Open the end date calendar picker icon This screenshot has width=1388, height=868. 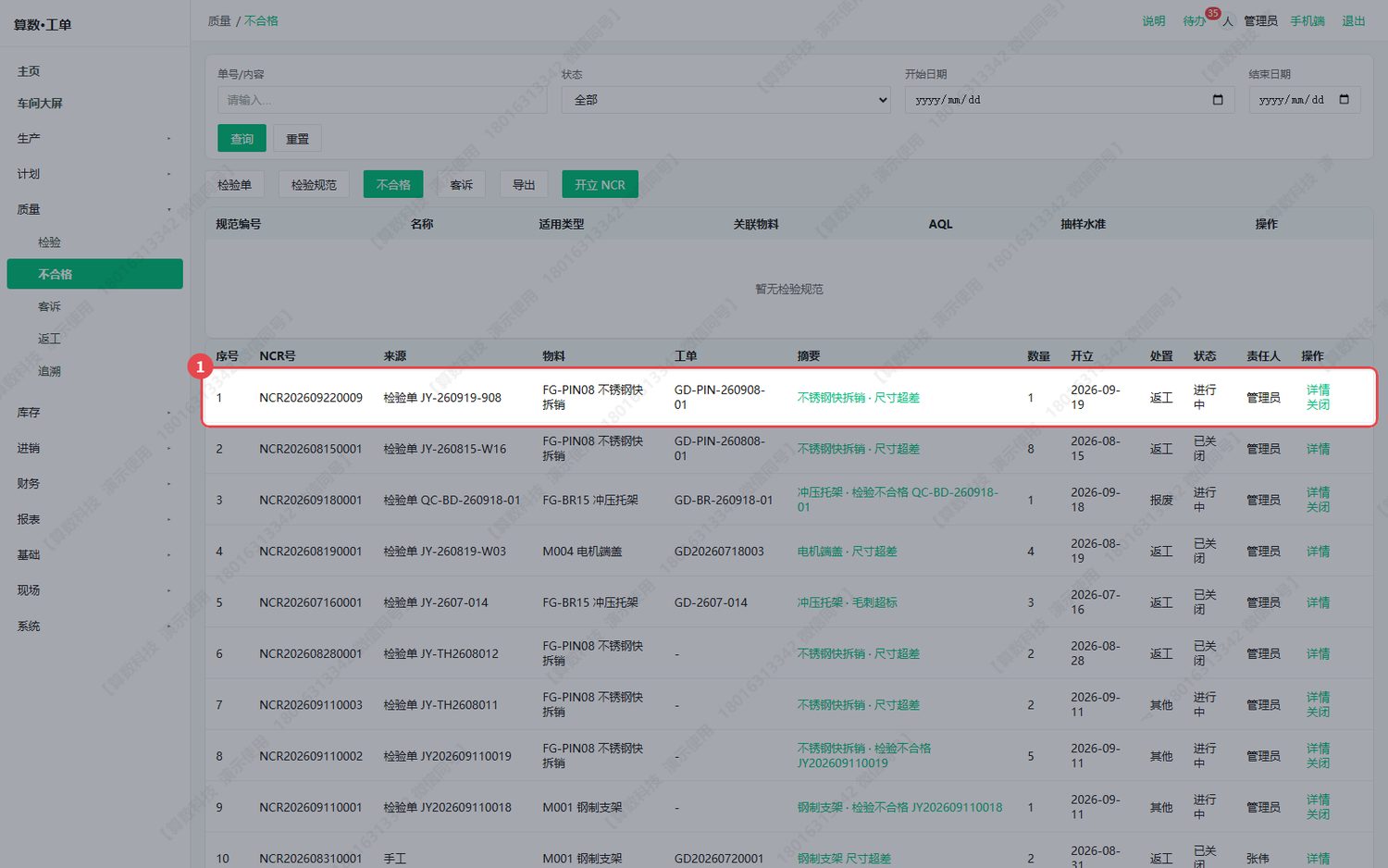click(x=1345, y=100)
